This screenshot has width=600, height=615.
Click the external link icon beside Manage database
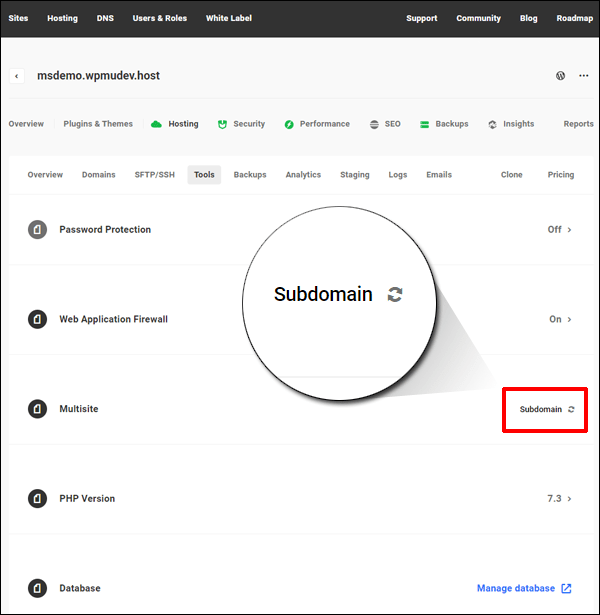(x=566, y=588)
